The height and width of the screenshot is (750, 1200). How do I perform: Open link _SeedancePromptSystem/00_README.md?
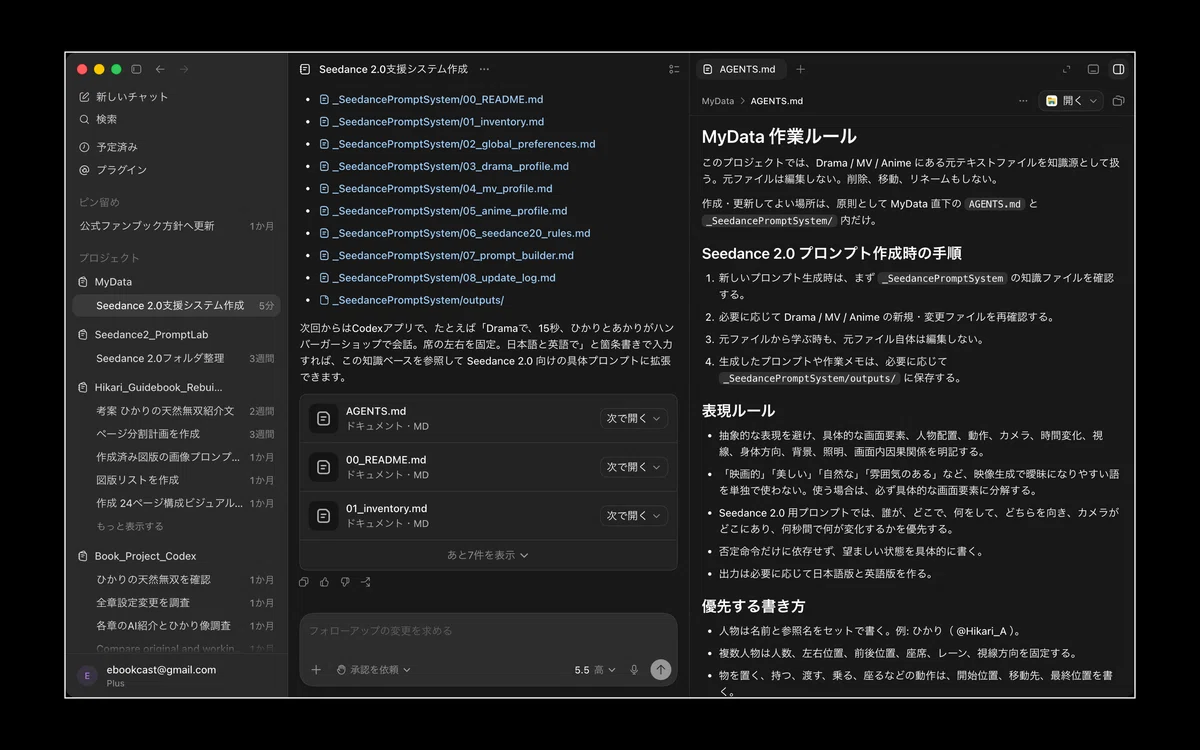coord(437,100)
